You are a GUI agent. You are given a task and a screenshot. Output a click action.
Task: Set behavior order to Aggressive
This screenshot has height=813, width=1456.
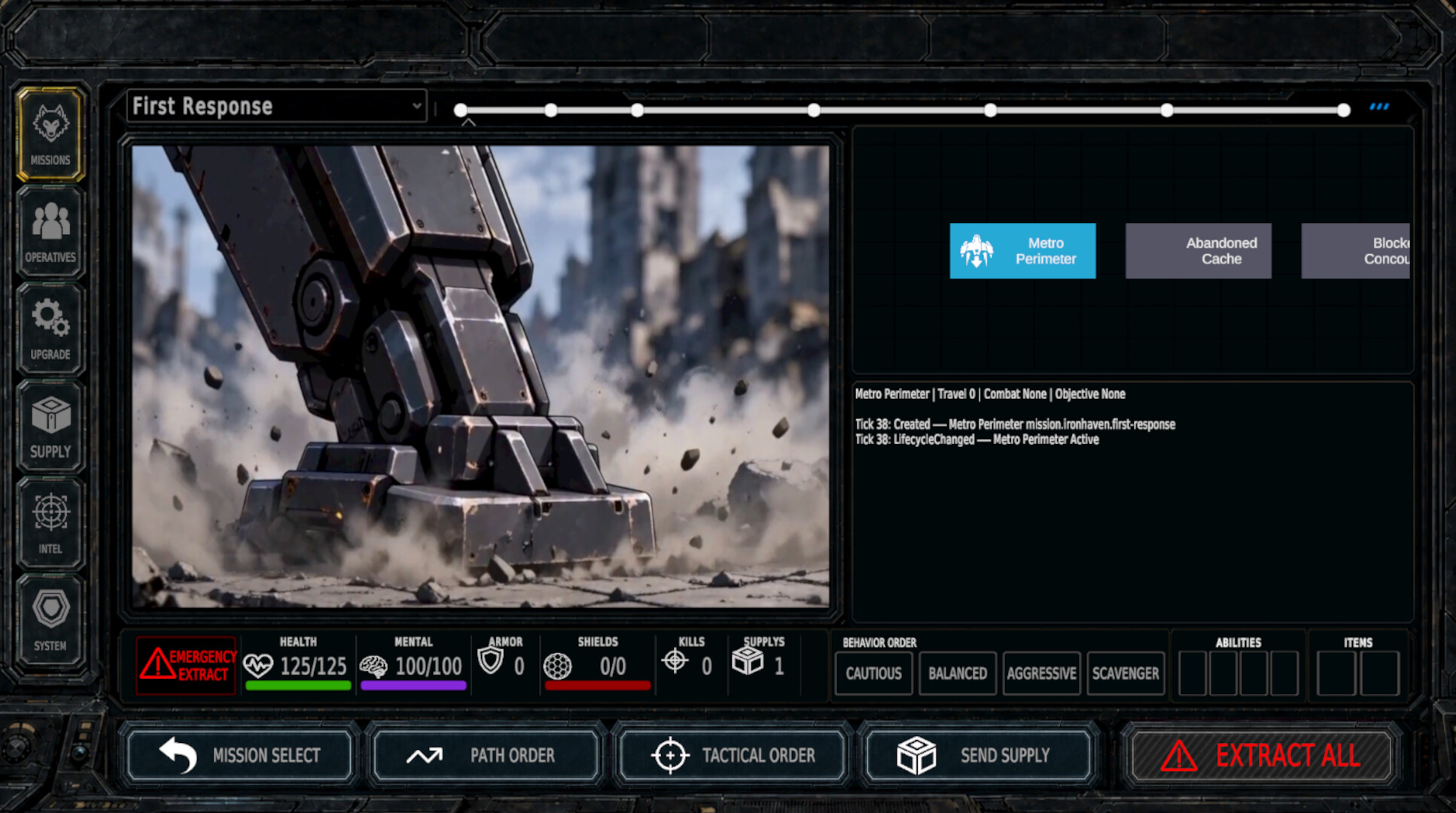tap(1042, 673)
